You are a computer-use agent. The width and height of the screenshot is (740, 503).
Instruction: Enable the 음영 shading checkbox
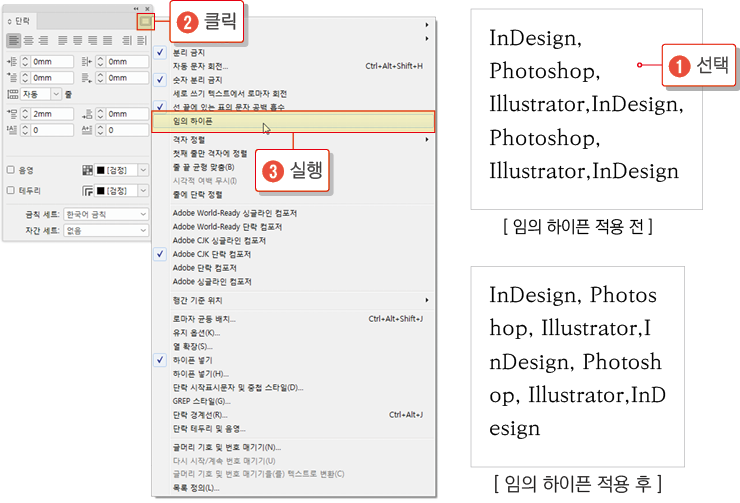pos(11,170)
